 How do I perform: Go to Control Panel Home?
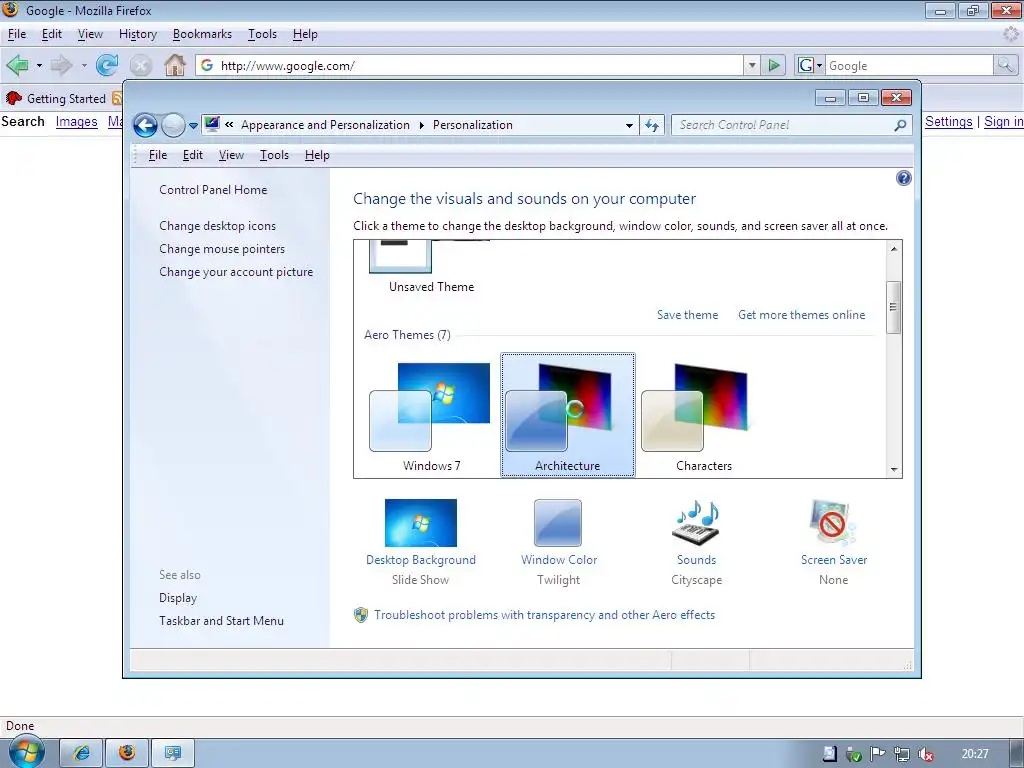tap(213, 190)
